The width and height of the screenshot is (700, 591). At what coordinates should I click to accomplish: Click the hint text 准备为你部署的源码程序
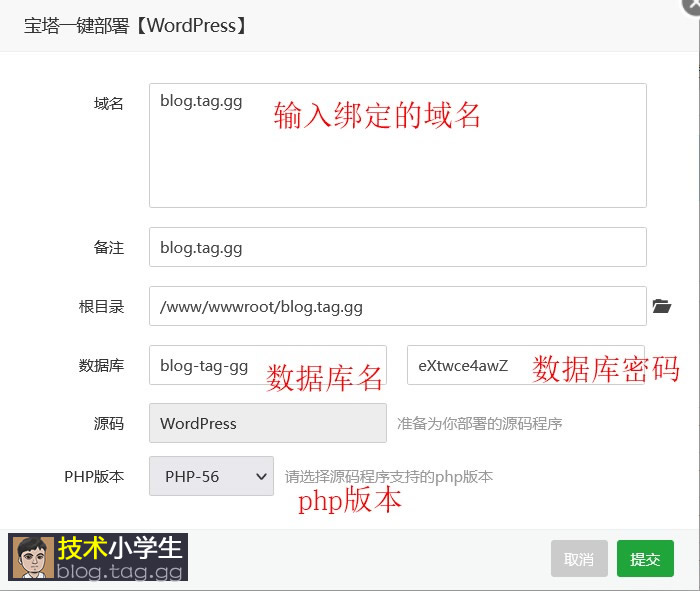coord(479,423)
